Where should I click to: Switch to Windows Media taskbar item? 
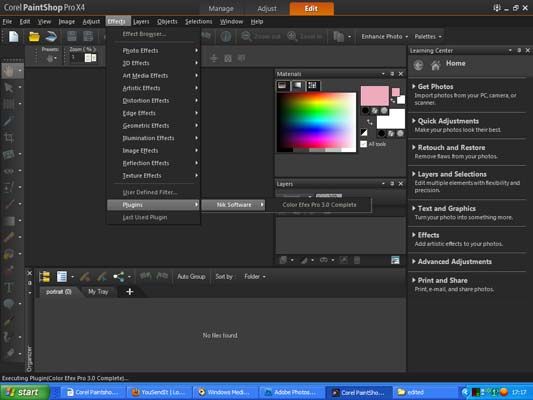225,393
